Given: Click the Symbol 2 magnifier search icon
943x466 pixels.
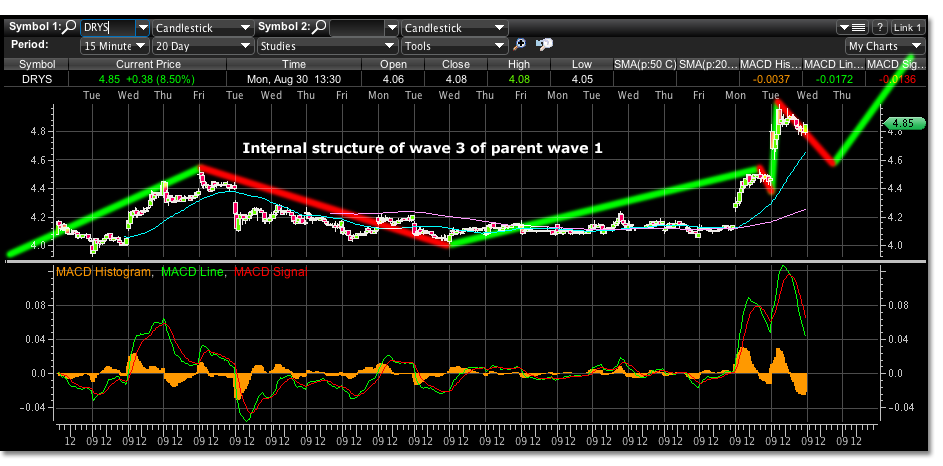Looking at the screenshot, I should coord(319,28).
